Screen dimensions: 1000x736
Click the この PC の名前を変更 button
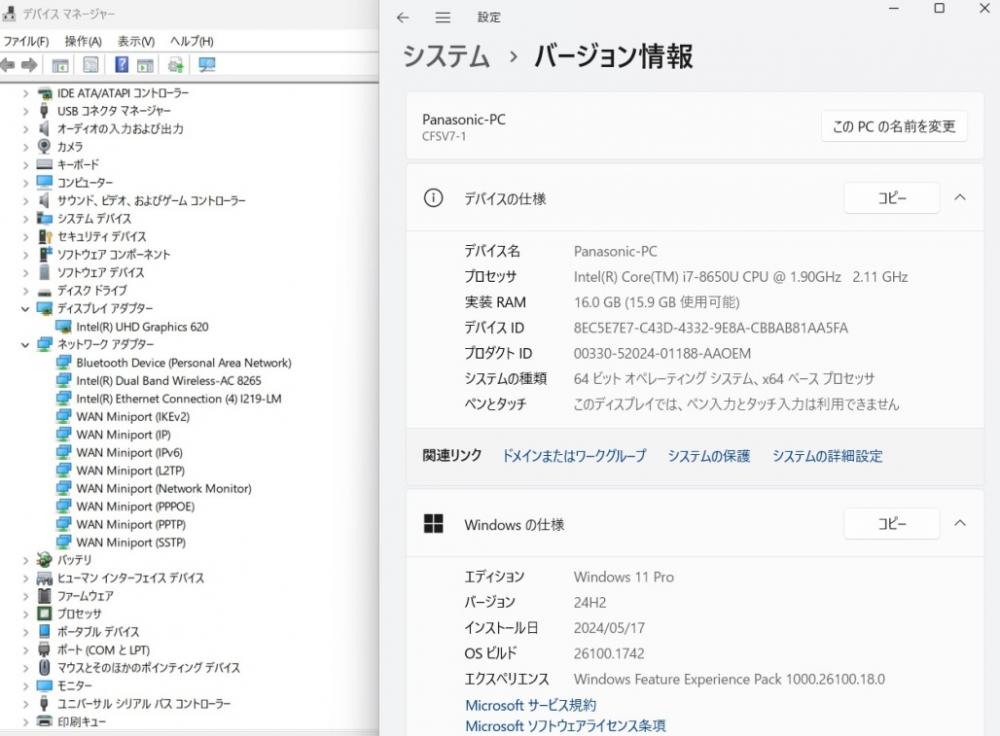click(893, 126)
